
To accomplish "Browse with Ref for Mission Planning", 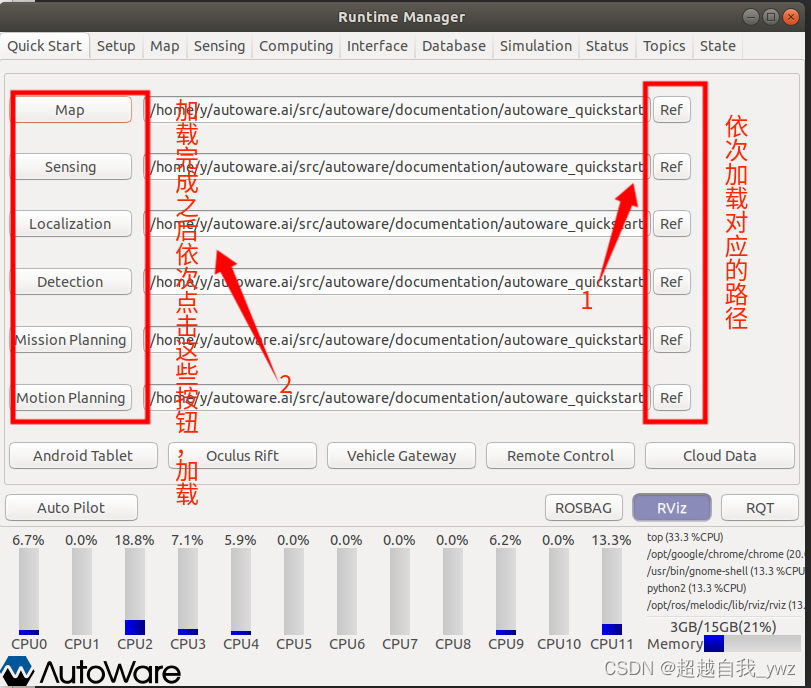I will pos(671,339).
